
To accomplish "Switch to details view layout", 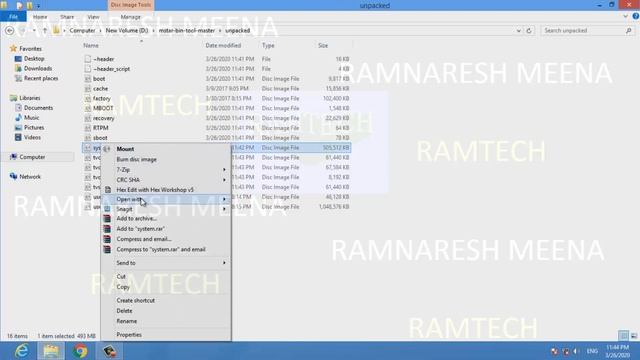I will [x=623, y=336].
